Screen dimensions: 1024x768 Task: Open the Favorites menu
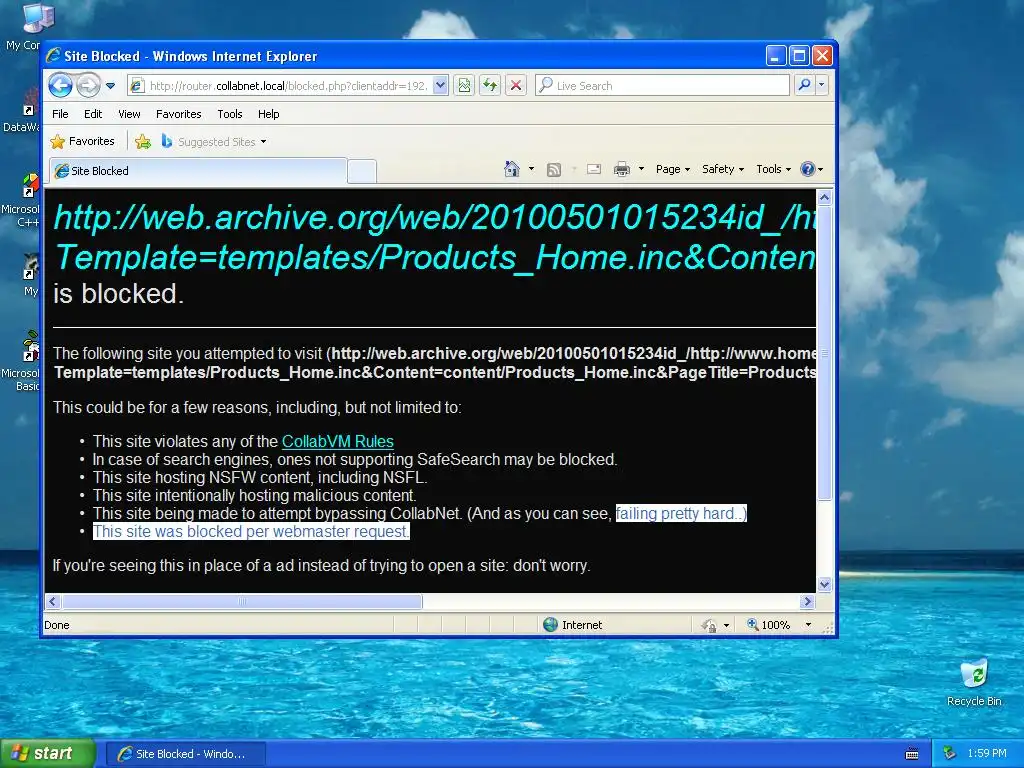click(178, 114)
